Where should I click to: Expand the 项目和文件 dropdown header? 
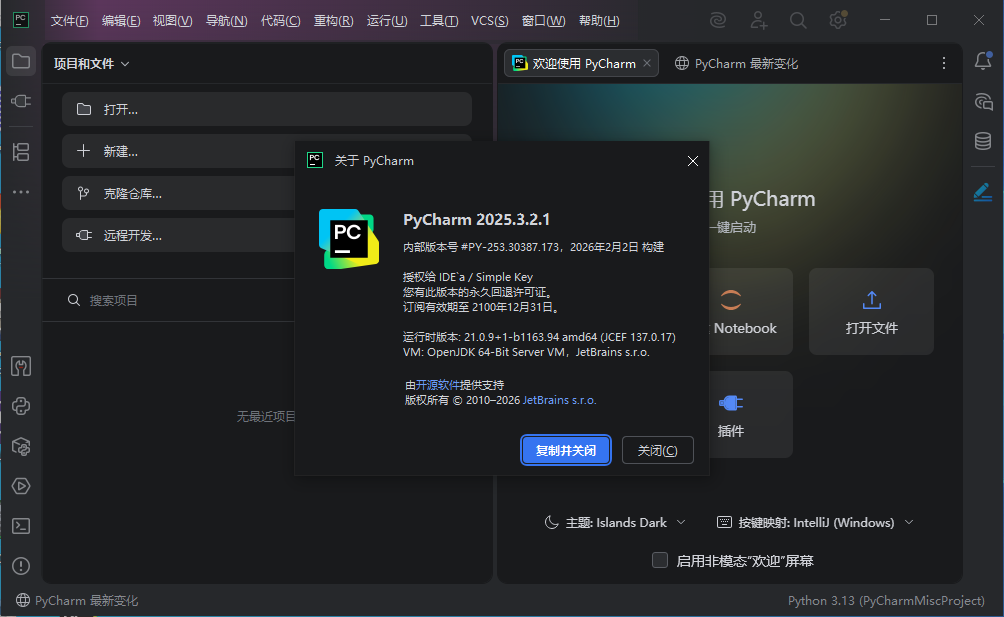tap(92, 64)
